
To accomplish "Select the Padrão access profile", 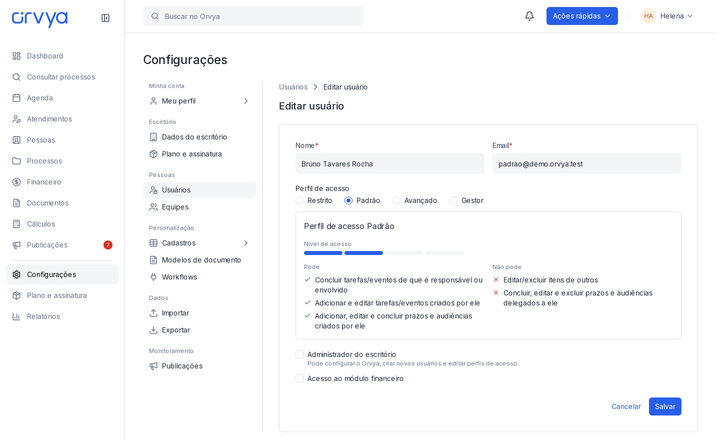I will pos(349,201).
